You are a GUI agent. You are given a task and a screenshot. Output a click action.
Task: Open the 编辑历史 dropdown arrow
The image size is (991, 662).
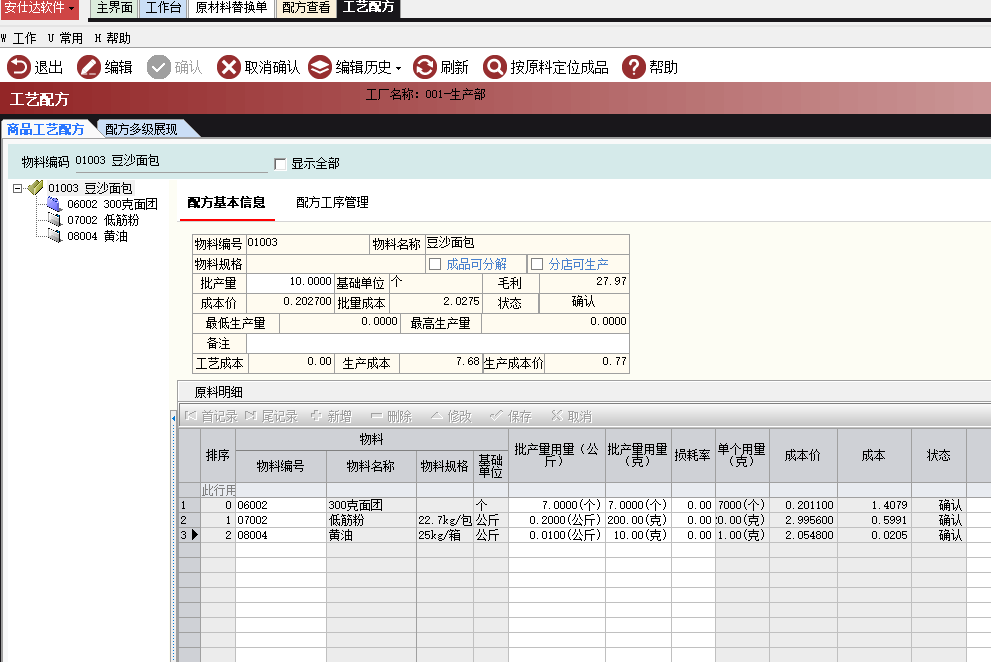click(x=398, y=68)
